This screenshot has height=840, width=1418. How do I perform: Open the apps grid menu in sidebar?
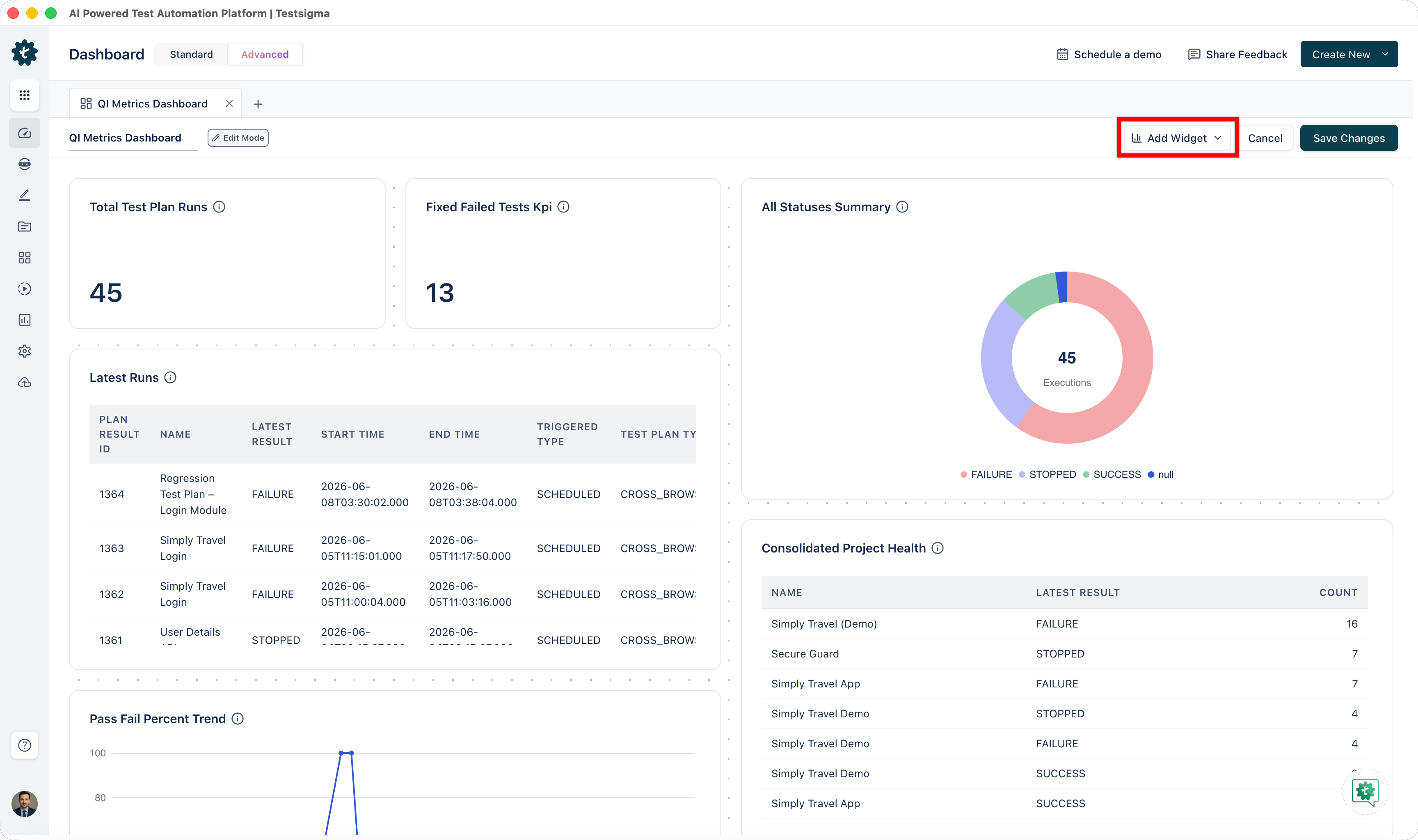(x=24, y=95)
